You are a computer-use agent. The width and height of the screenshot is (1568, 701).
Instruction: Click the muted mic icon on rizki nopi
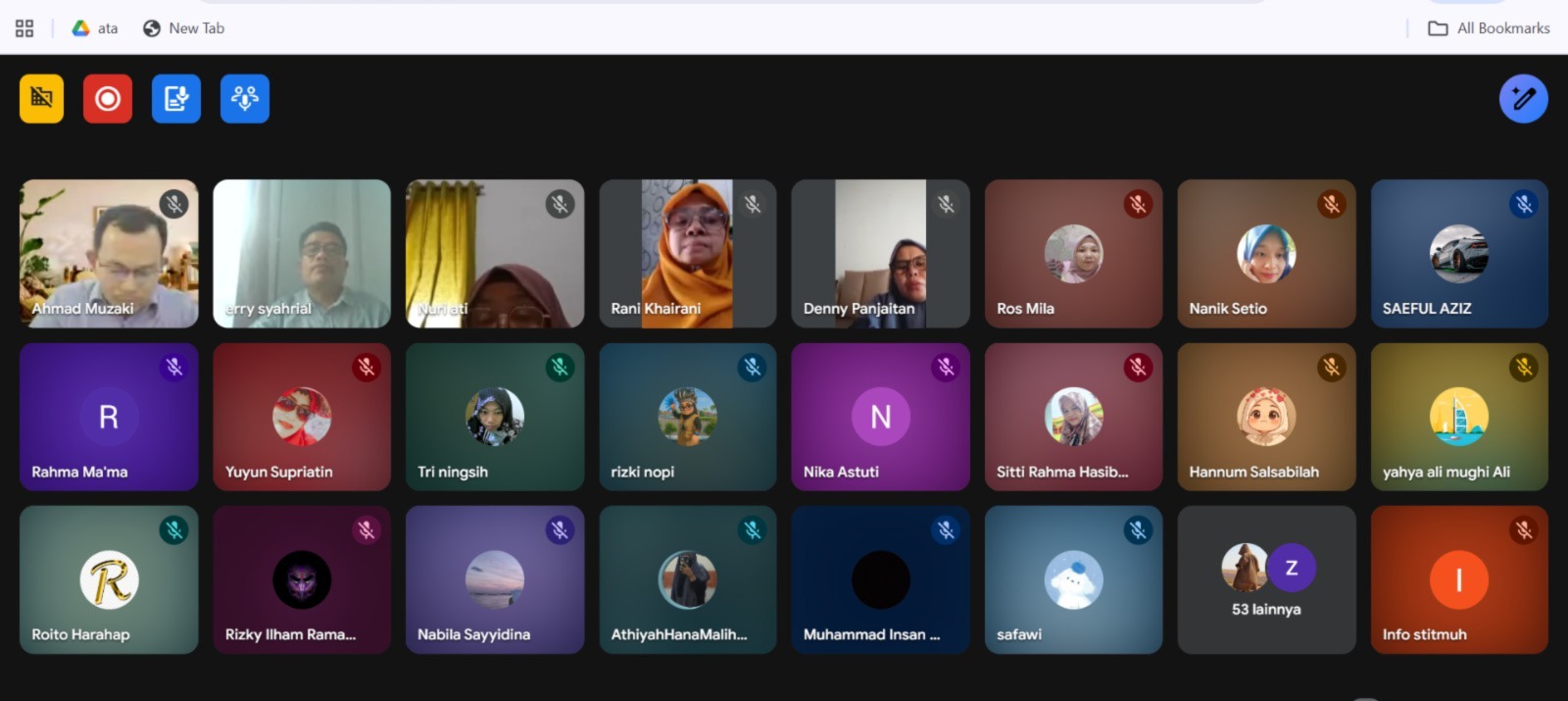[x=753, y=367]
